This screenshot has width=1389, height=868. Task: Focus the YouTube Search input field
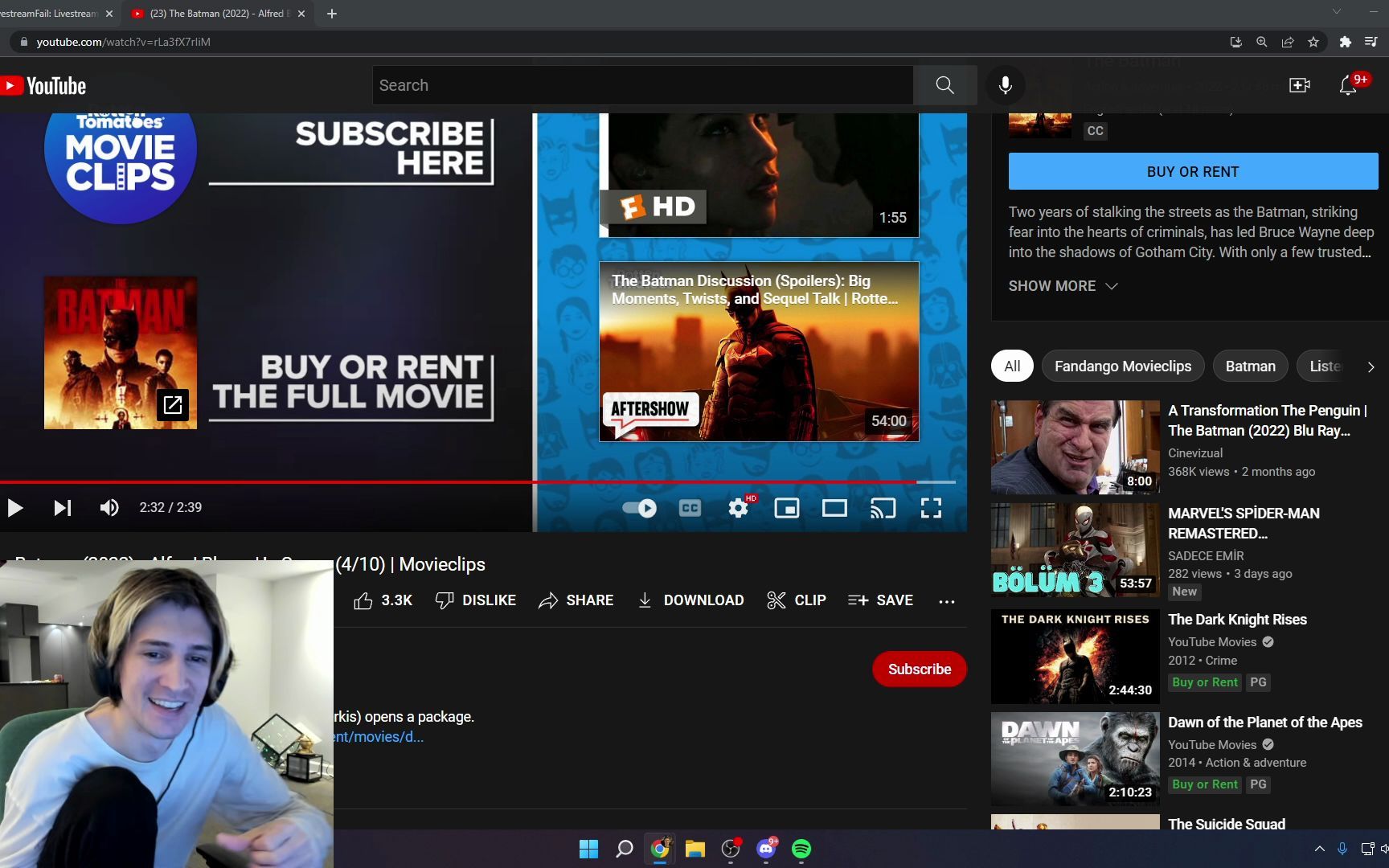[642, 85]
